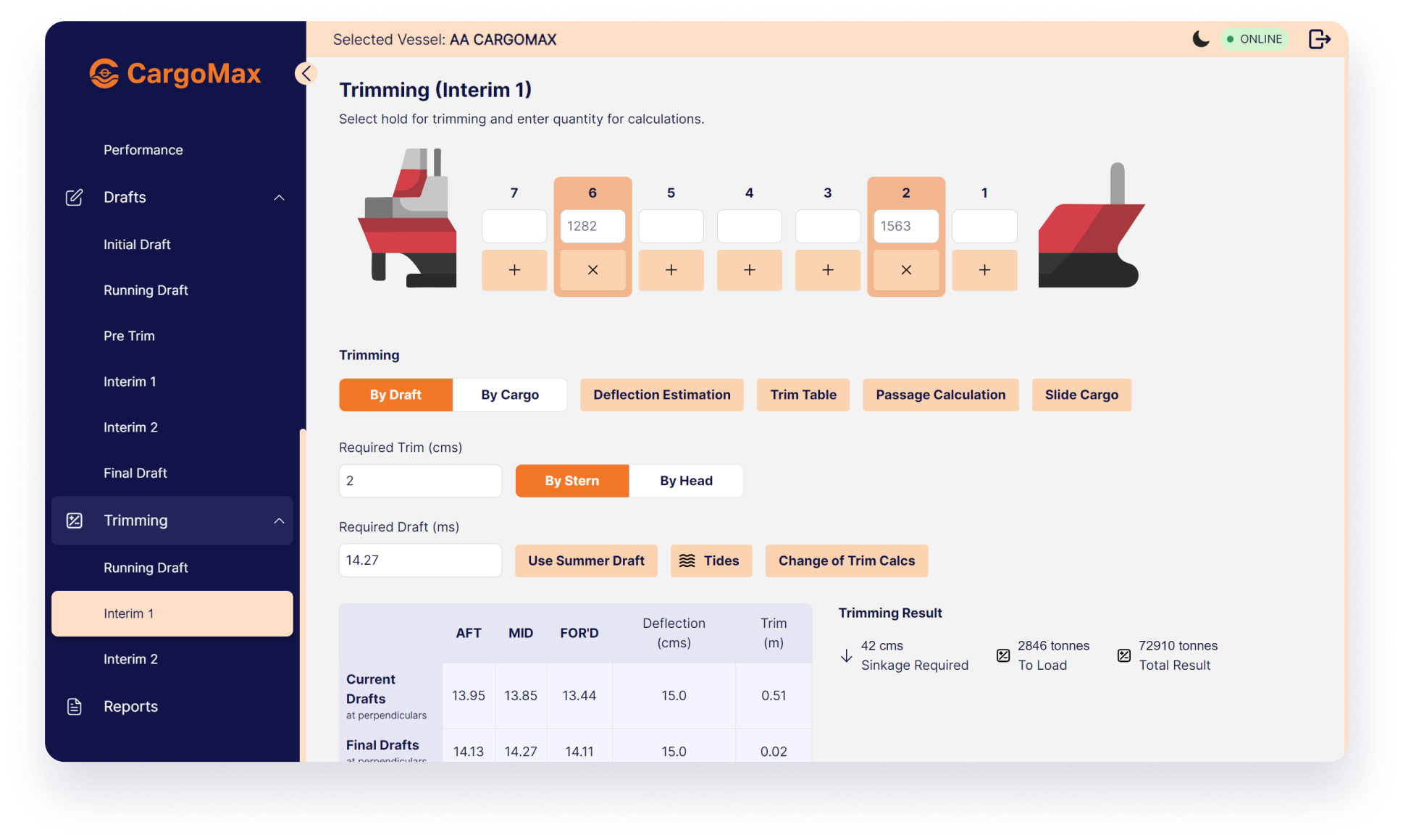
Task: Add hold 5 with plus button
Action: tap(671, 270)
